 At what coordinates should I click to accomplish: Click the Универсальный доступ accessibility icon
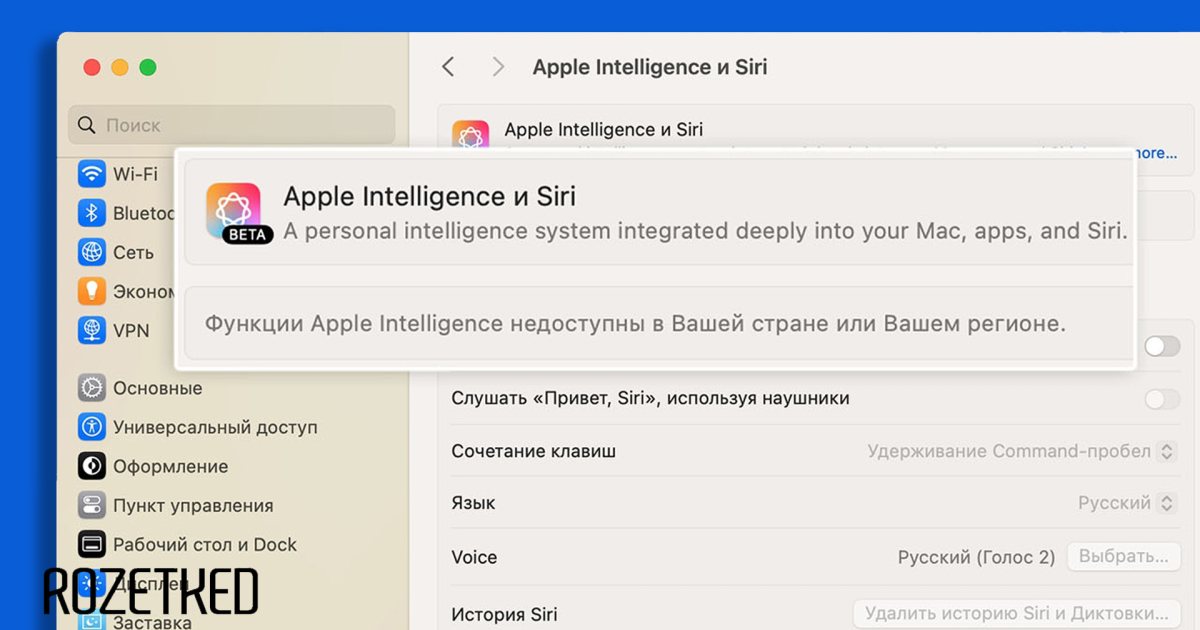pyautogui.click(x=92, y=427)
